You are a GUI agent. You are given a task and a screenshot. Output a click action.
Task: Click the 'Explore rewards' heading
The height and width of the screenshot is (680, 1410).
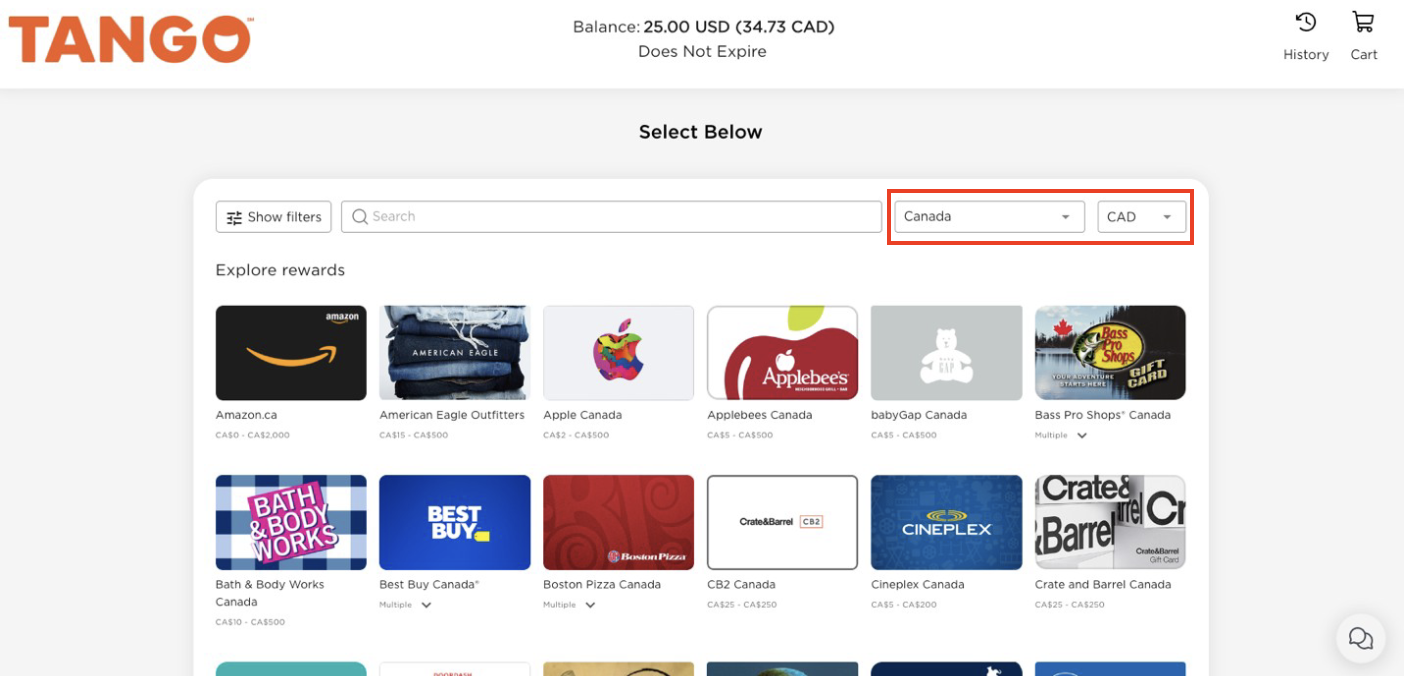(x=281, y=272)
